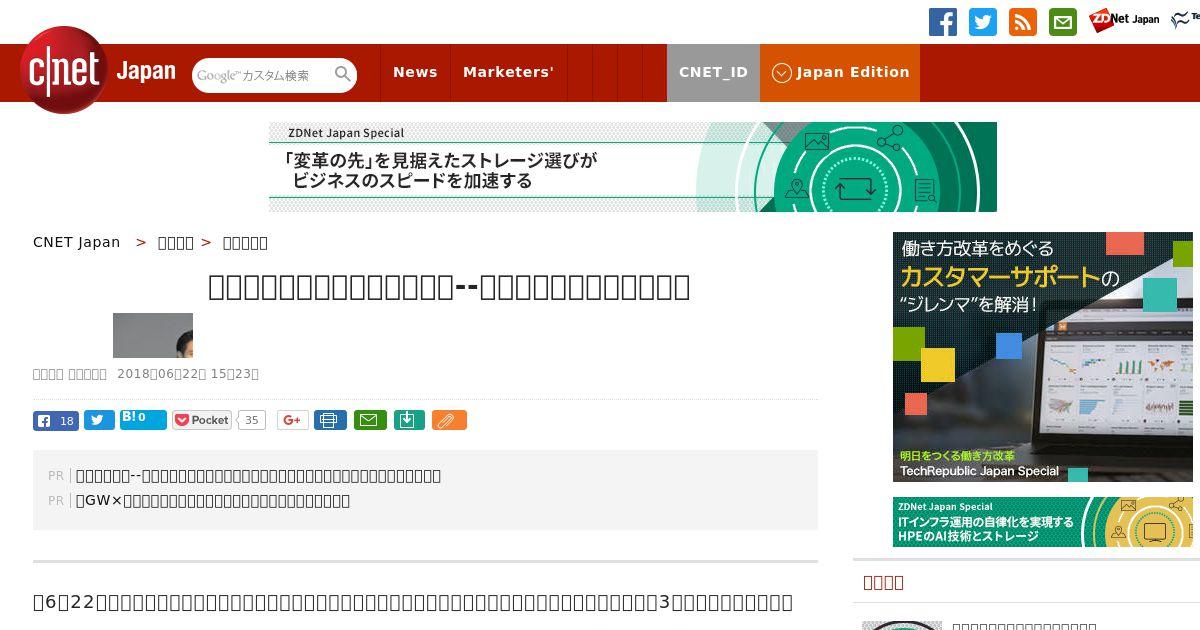Screen dimensions: 1200x630
Task: Focus the Google custom search field
Action: (263, 75)
